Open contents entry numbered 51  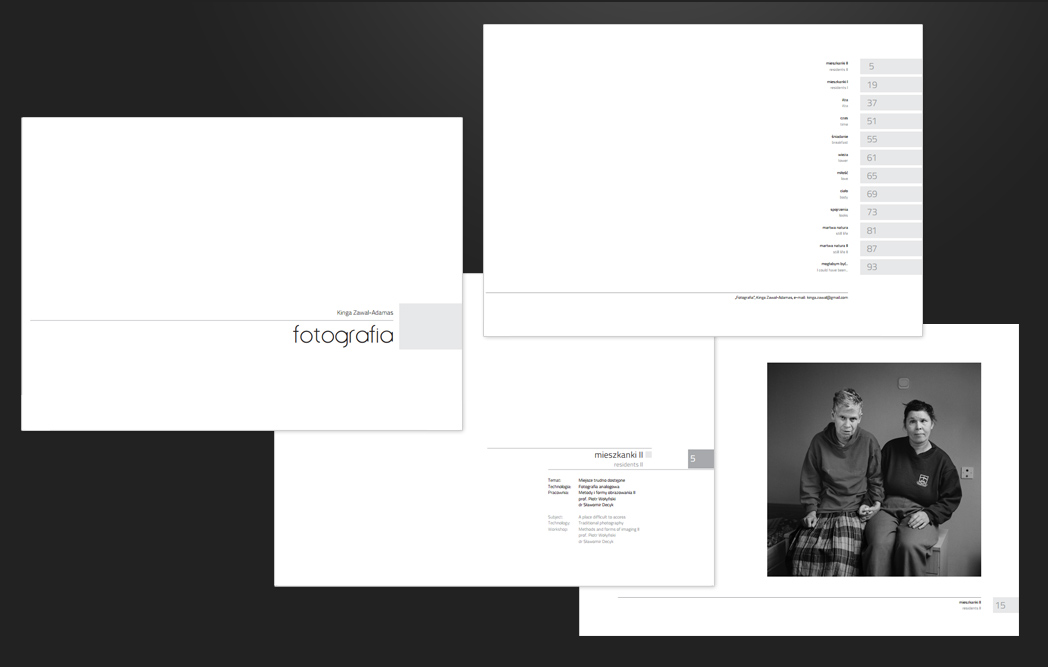[x=890, y=121]
